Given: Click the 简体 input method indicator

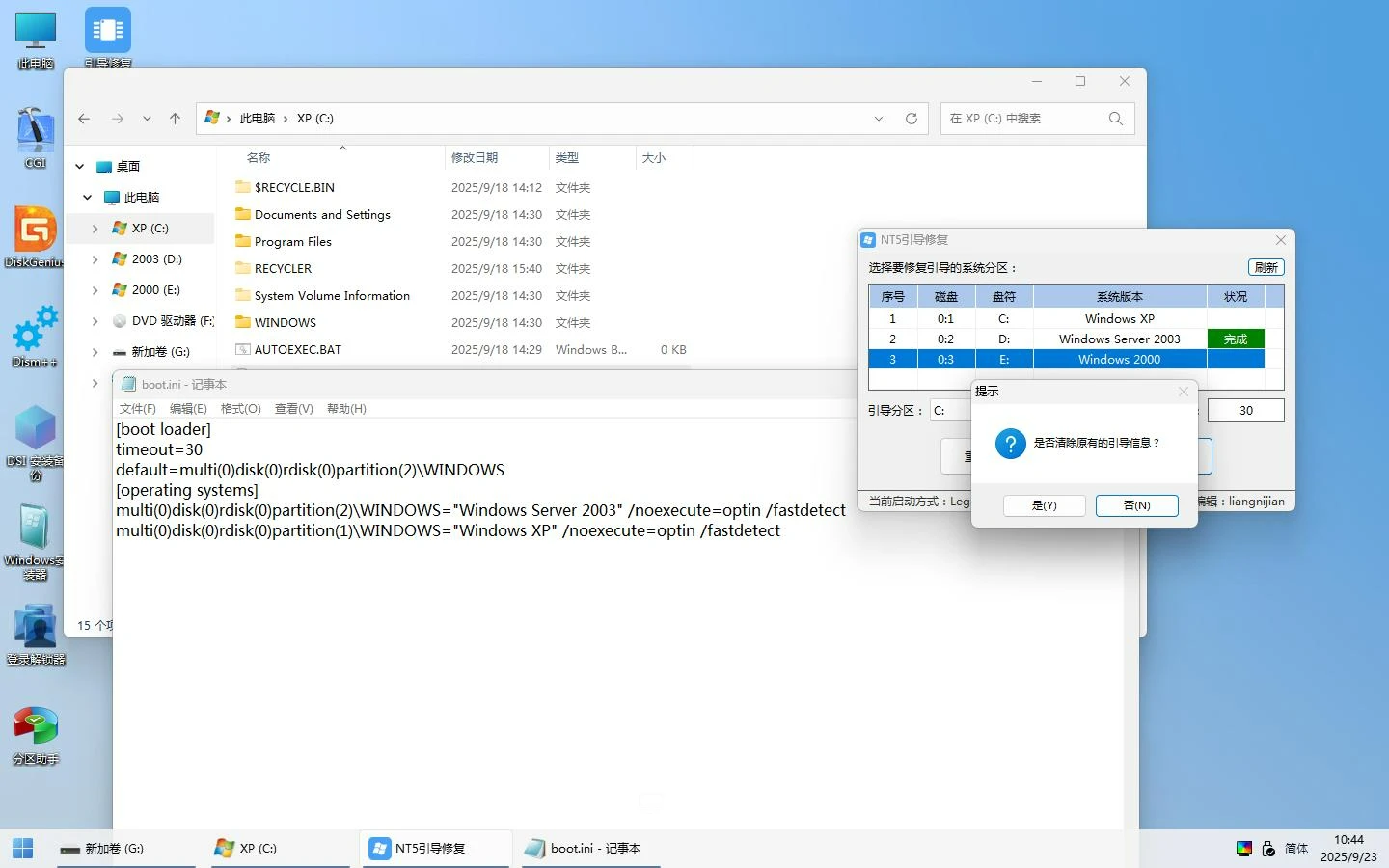Looking at the screenshot, I should pos(1296,849).
